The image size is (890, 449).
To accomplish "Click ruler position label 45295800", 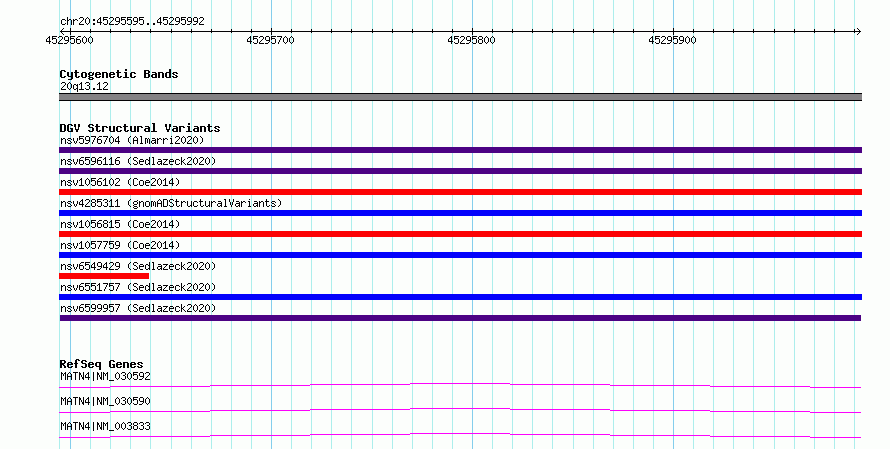I will tap(471, 40).
